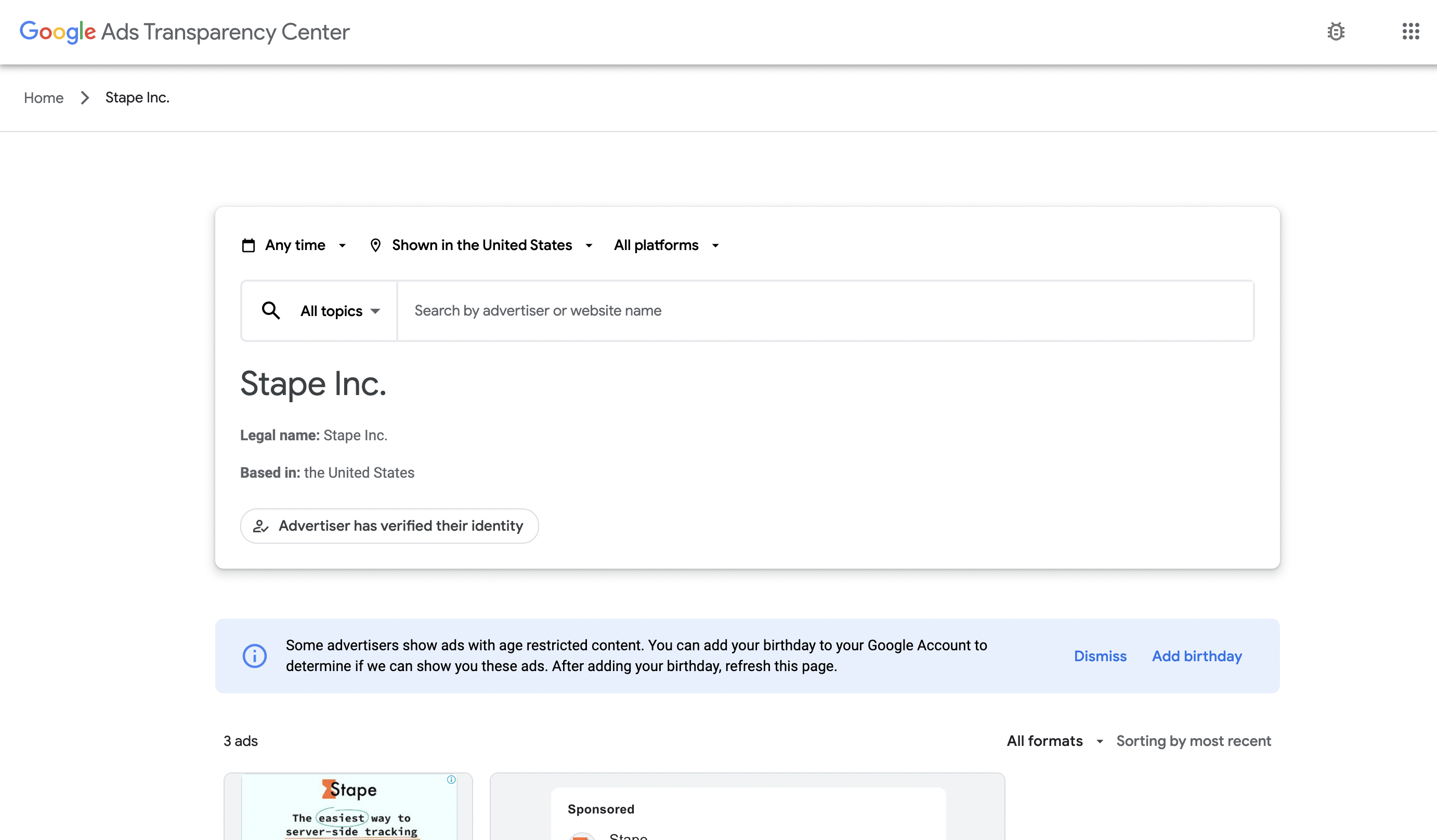Image resolution: width=1437 pixels, height=840 pixels.
Task: Click Dismiss button on age restriction banner
Action: point(1102,656)
